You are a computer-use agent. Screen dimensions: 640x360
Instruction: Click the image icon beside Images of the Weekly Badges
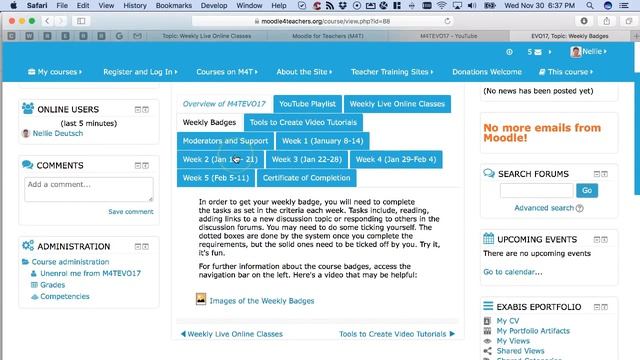pos(201,299)
